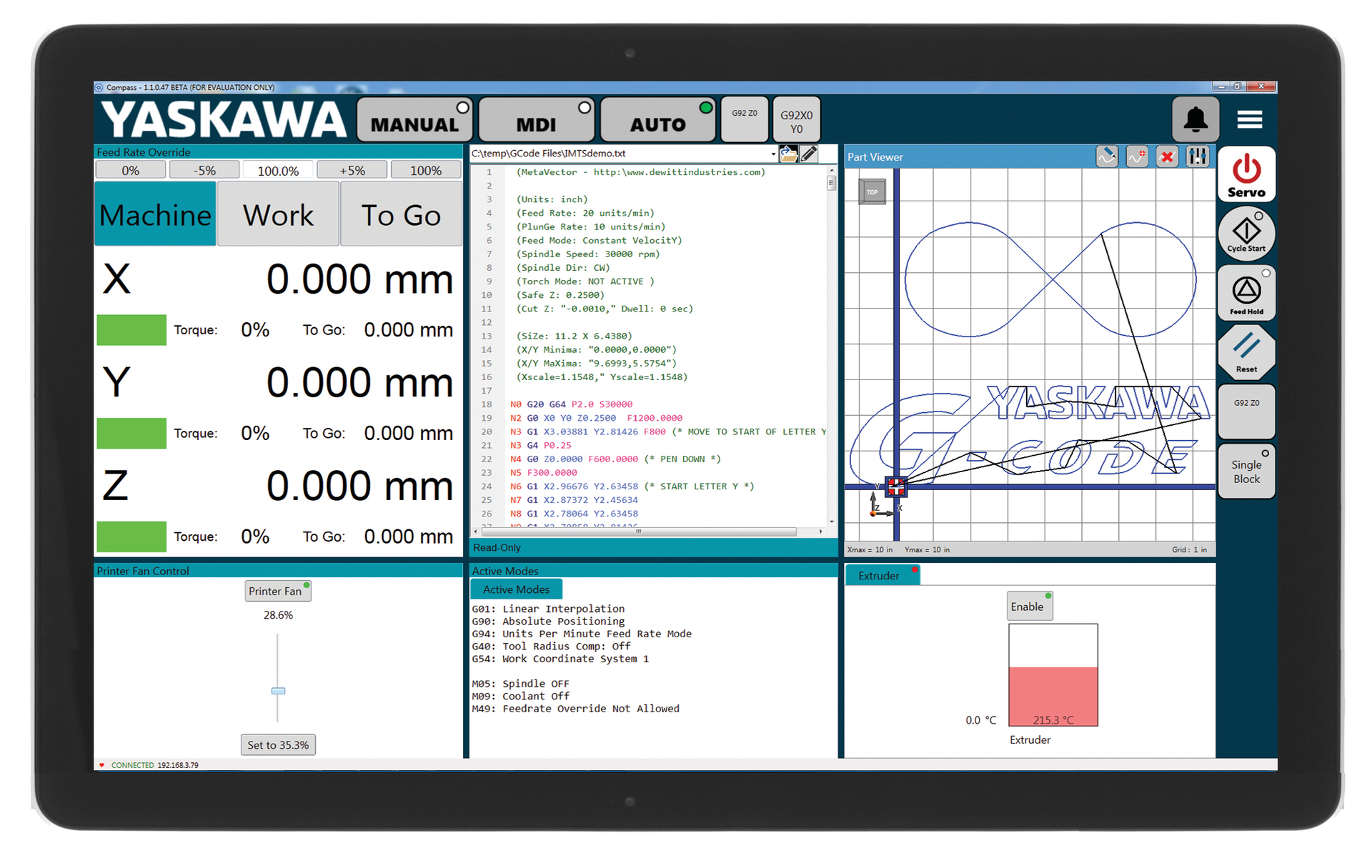This screenshot has height=868, width=1372.
Task: Toggle Single Block mode
Action: click(x=1246, y=472)
